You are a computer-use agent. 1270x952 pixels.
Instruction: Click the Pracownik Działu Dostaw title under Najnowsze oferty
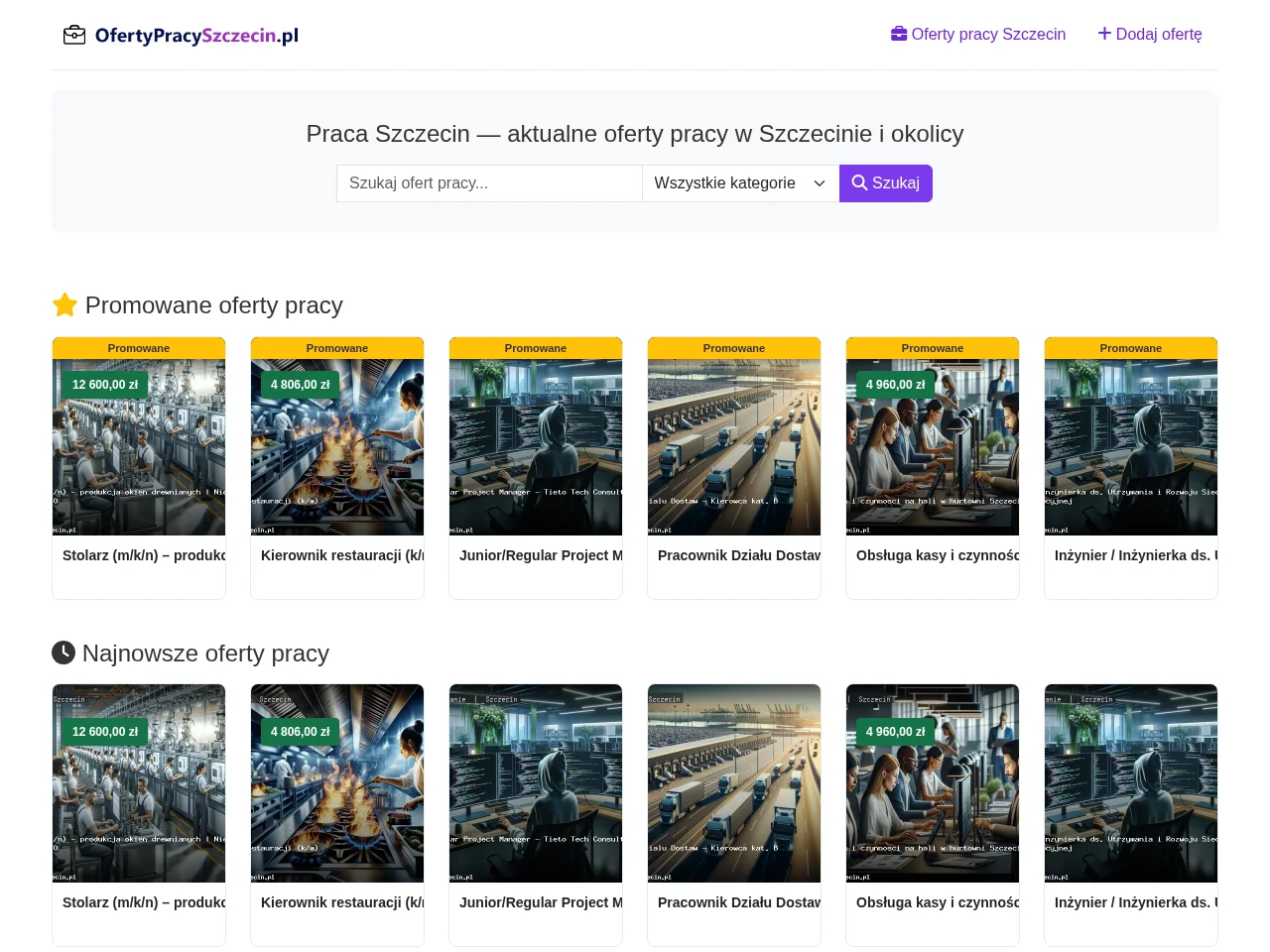click(x=739, y=902)
